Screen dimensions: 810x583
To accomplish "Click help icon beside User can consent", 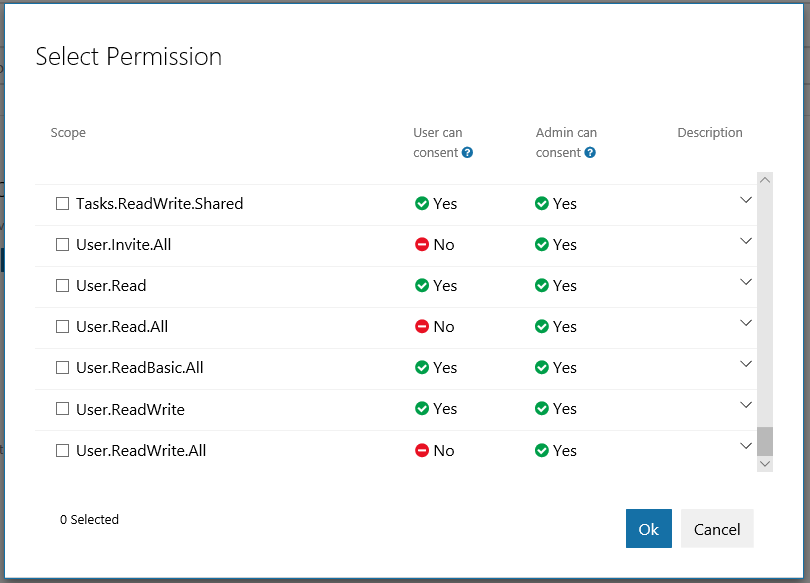I will 468,153.
